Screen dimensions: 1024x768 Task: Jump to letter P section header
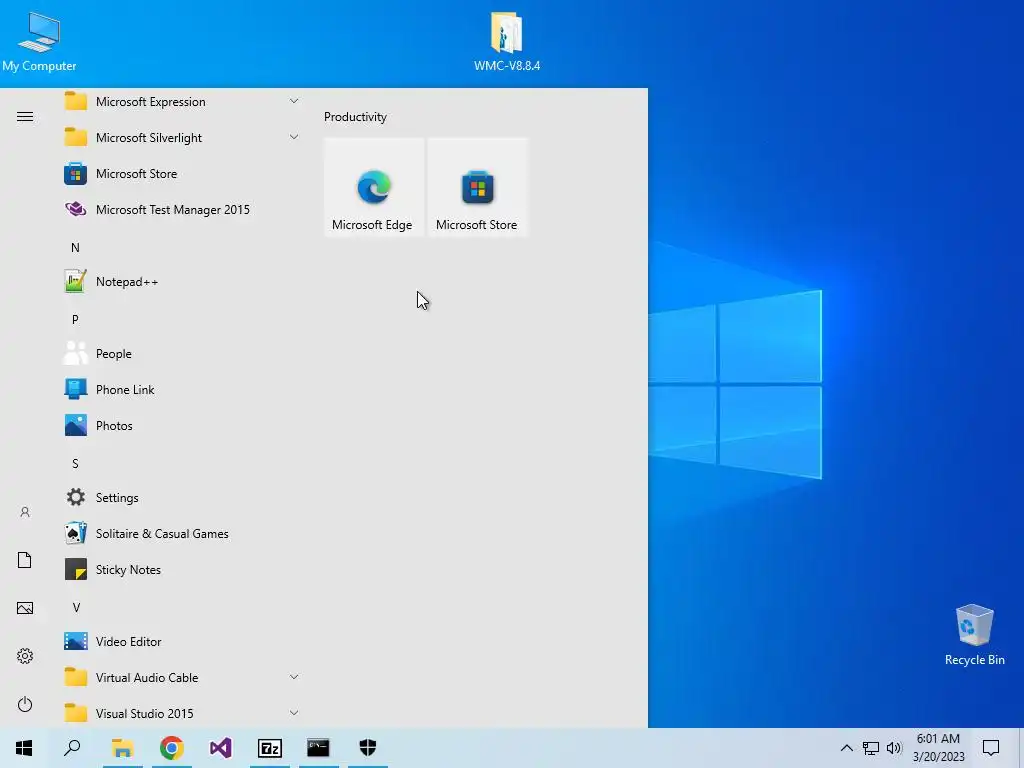pos(75,319)
